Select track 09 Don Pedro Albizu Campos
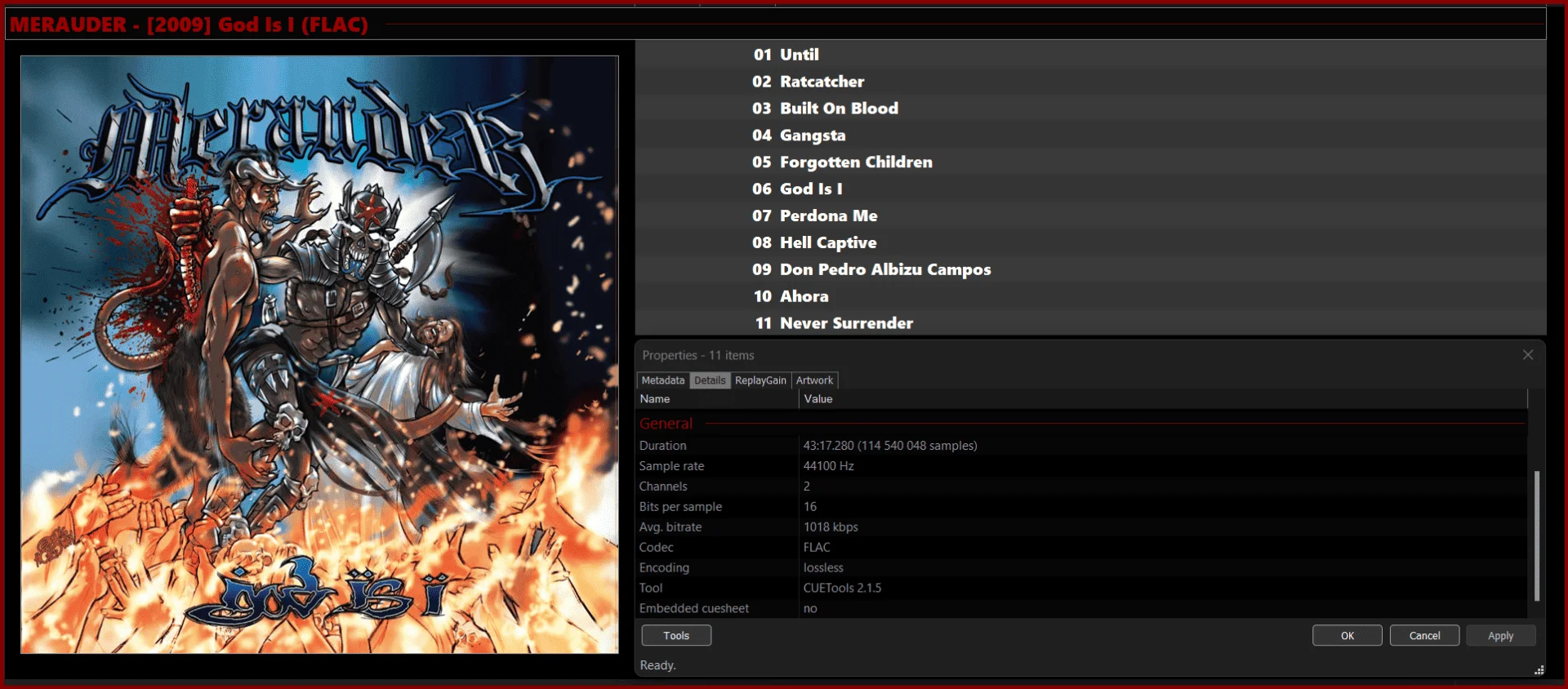Viewport: 1568px width, 689px height. (x=1090, y=269)
